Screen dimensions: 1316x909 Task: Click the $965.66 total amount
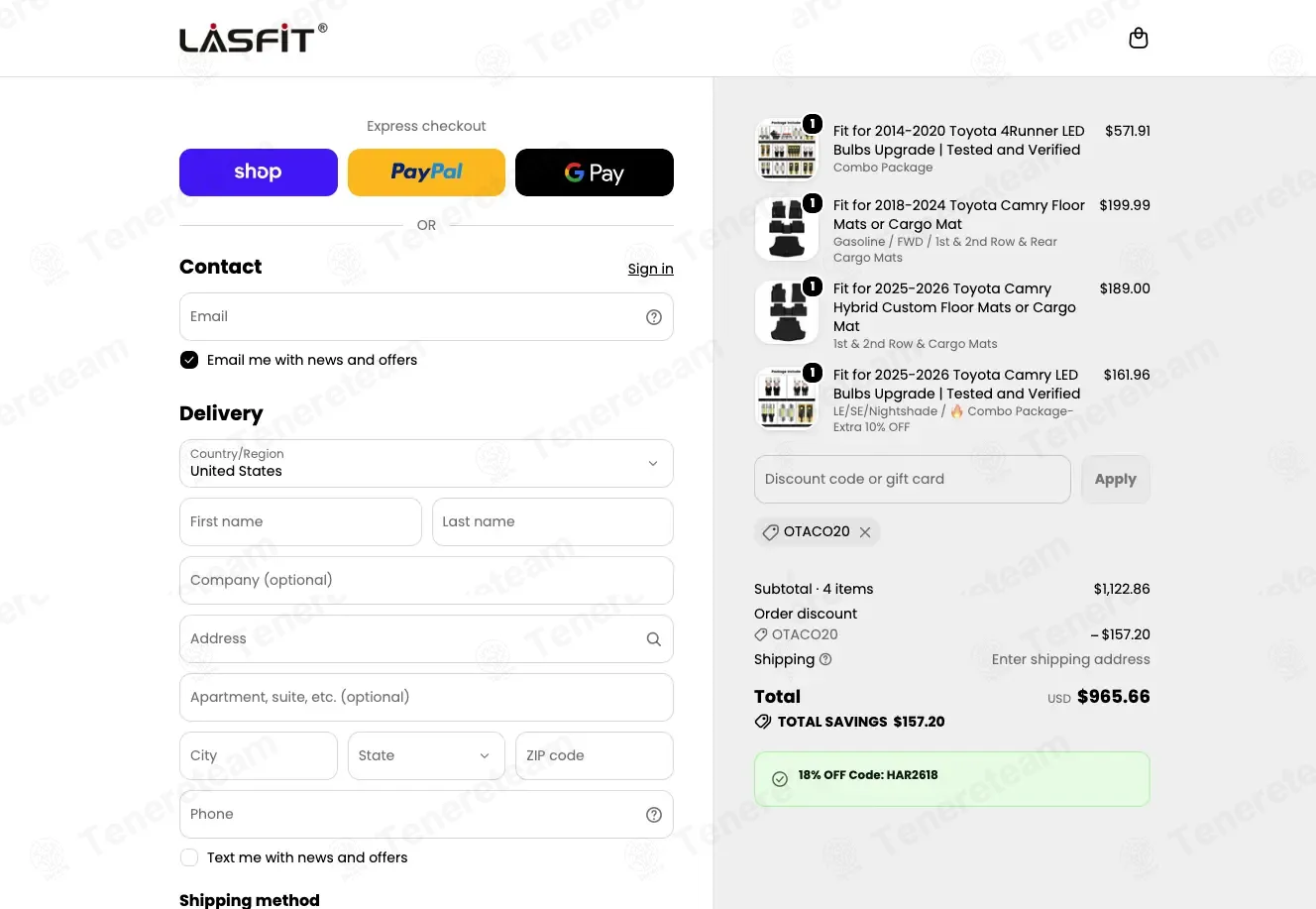pyautogui.click(x=1114, y=697)
